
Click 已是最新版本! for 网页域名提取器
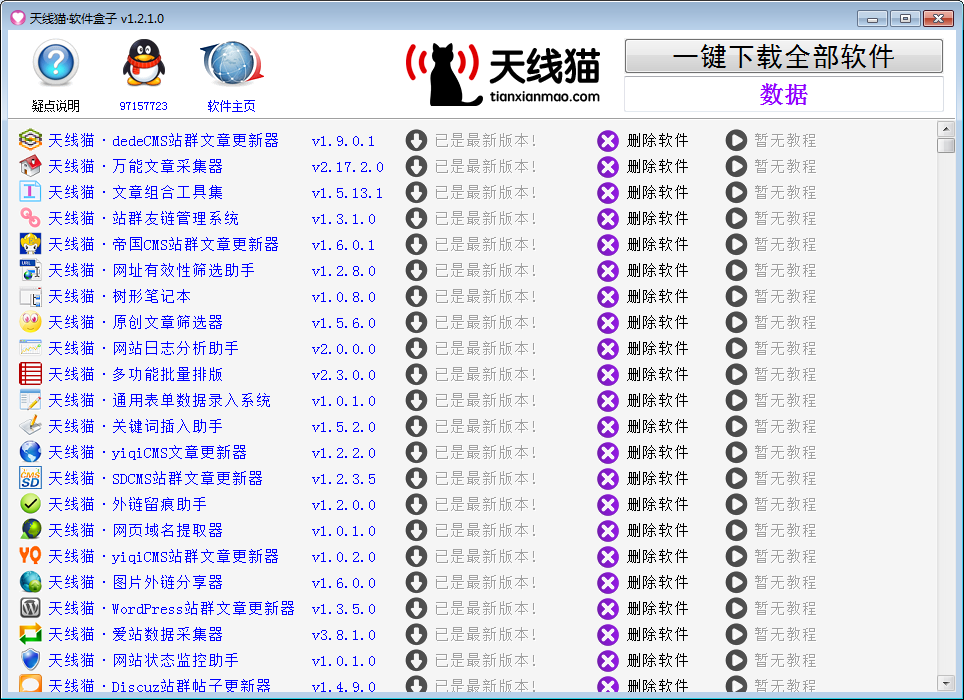tap(486, 530)
